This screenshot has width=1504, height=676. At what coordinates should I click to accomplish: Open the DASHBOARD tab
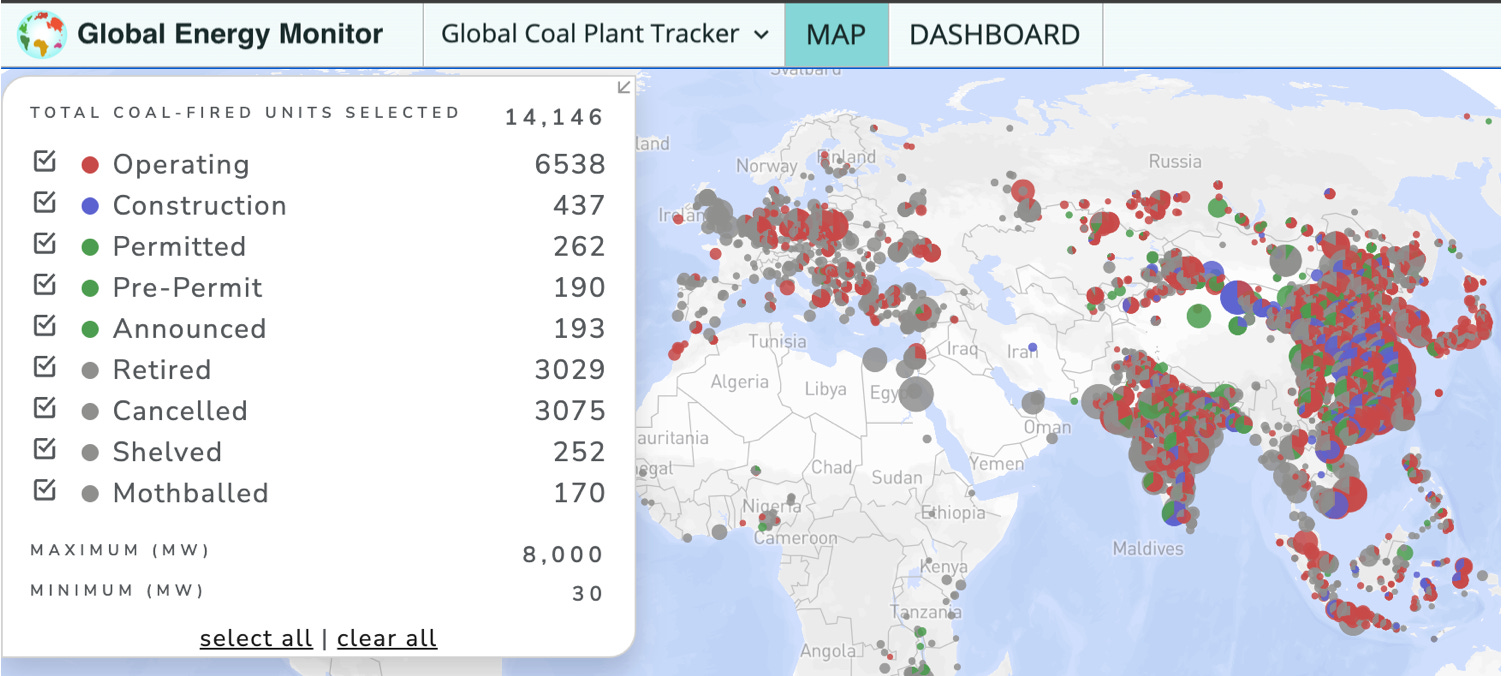tap(995, 34)
